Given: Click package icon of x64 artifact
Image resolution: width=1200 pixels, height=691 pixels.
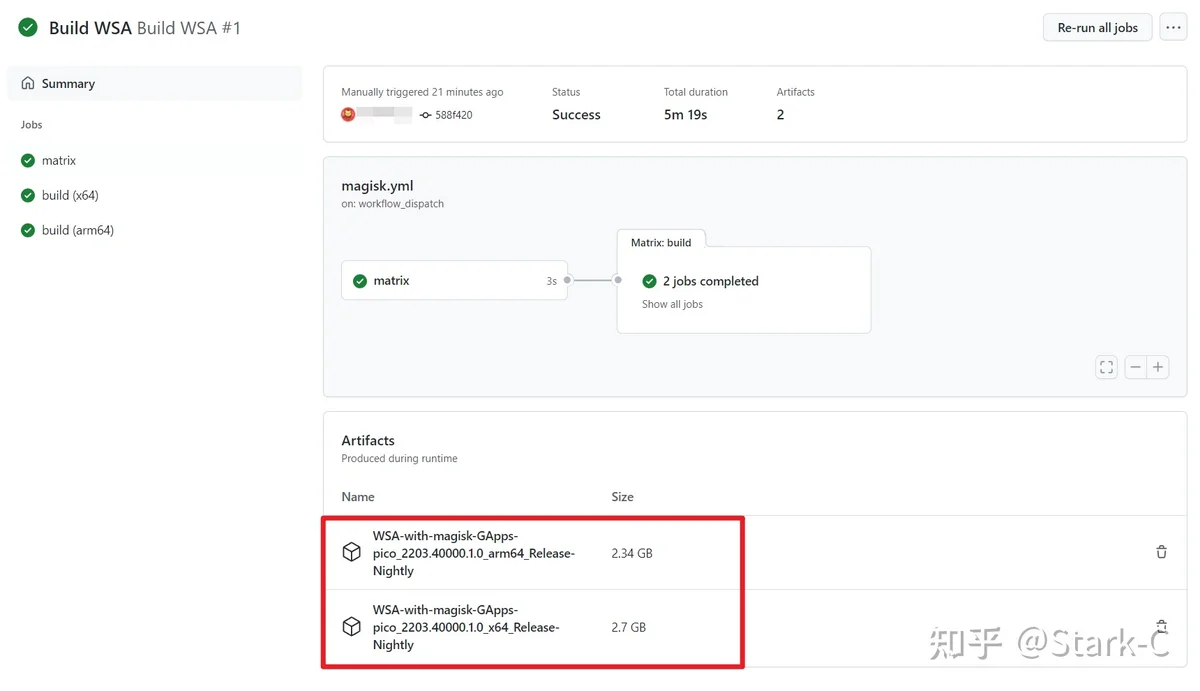Looking at the screenshot, I should 351,627.
